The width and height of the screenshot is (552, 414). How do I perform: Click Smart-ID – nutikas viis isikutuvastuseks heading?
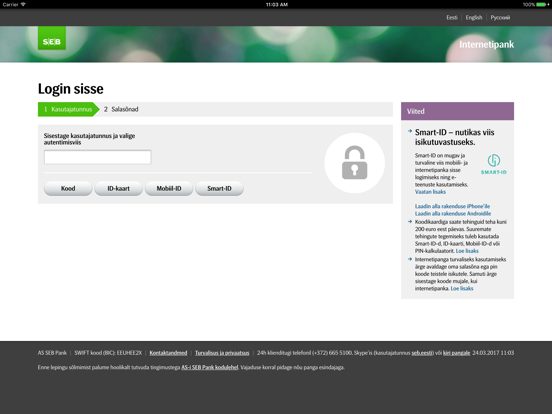[x=454, y=137]
